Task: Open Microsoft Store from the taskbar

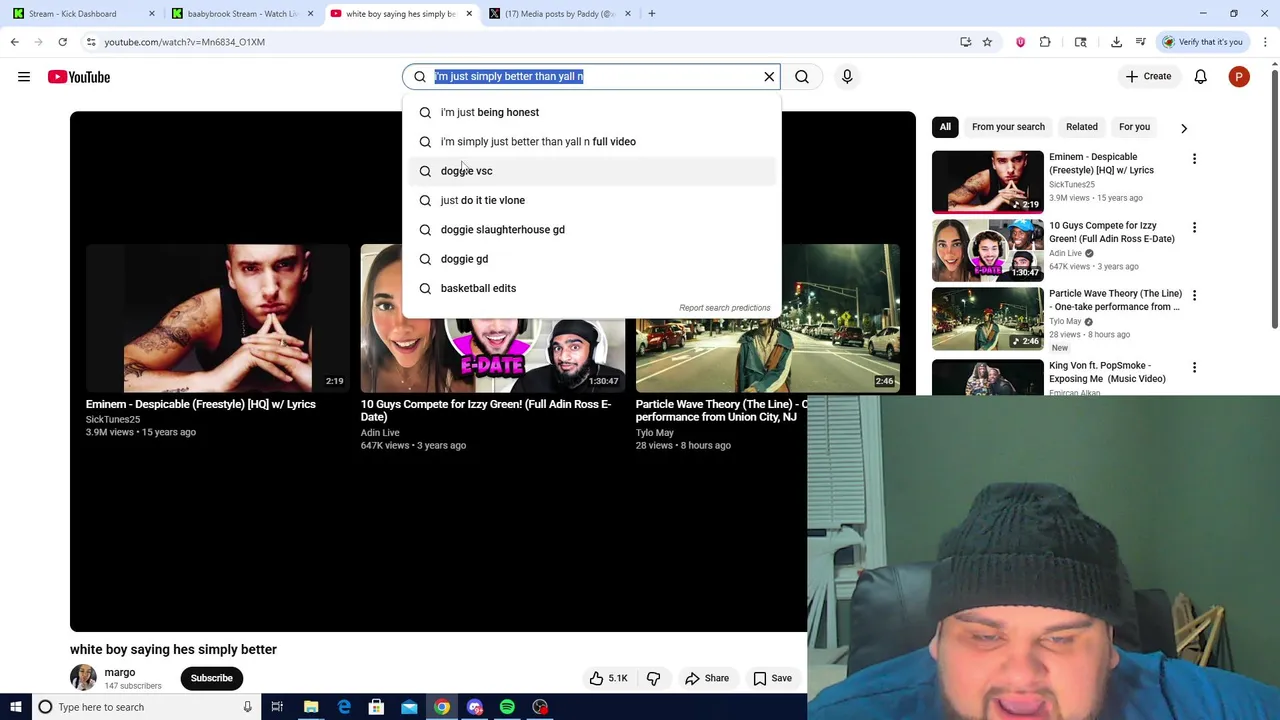Action: pyautogui.click(x=376, y=707)
